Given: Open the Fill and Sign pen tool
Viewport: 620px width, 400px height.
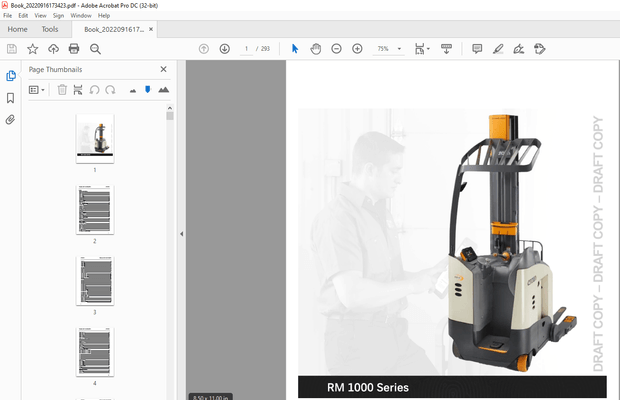Looking at the screenshot, I should tap(518, 49).
